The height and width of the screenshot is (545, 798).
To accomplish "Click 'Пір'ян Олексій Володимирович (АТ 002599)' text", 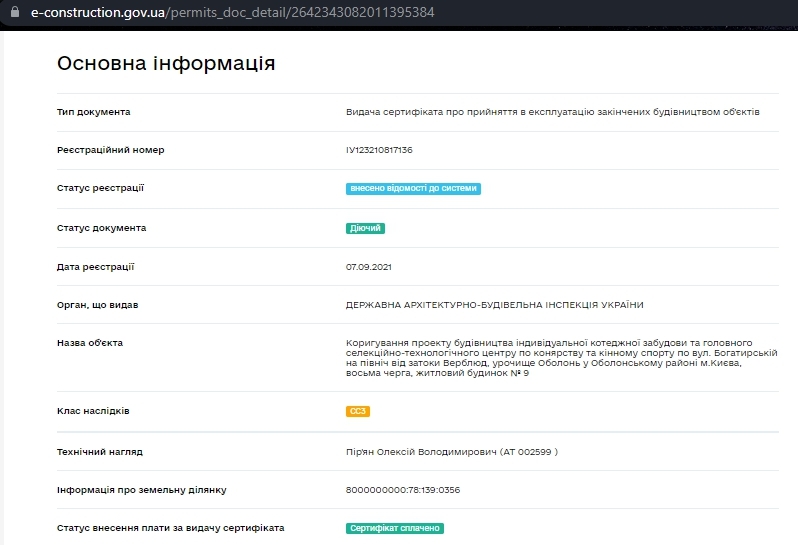I will [x=452, y=452].
